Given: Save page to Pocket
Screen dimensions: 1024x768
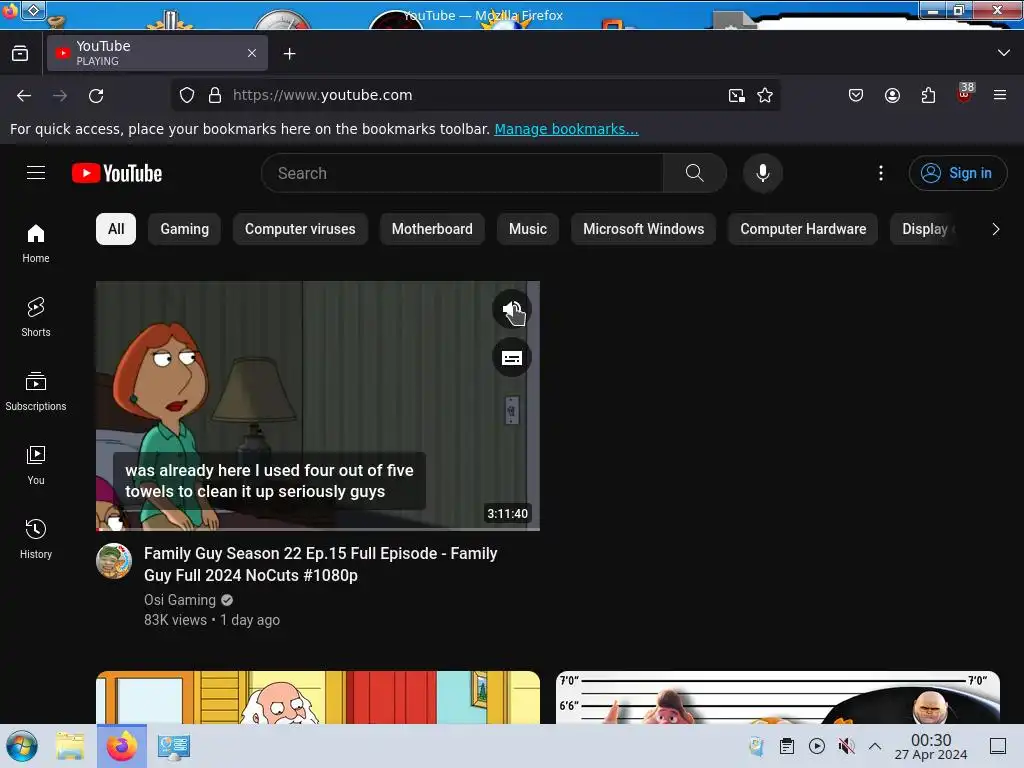Looking at the screenshot, I should pos(856,95).
